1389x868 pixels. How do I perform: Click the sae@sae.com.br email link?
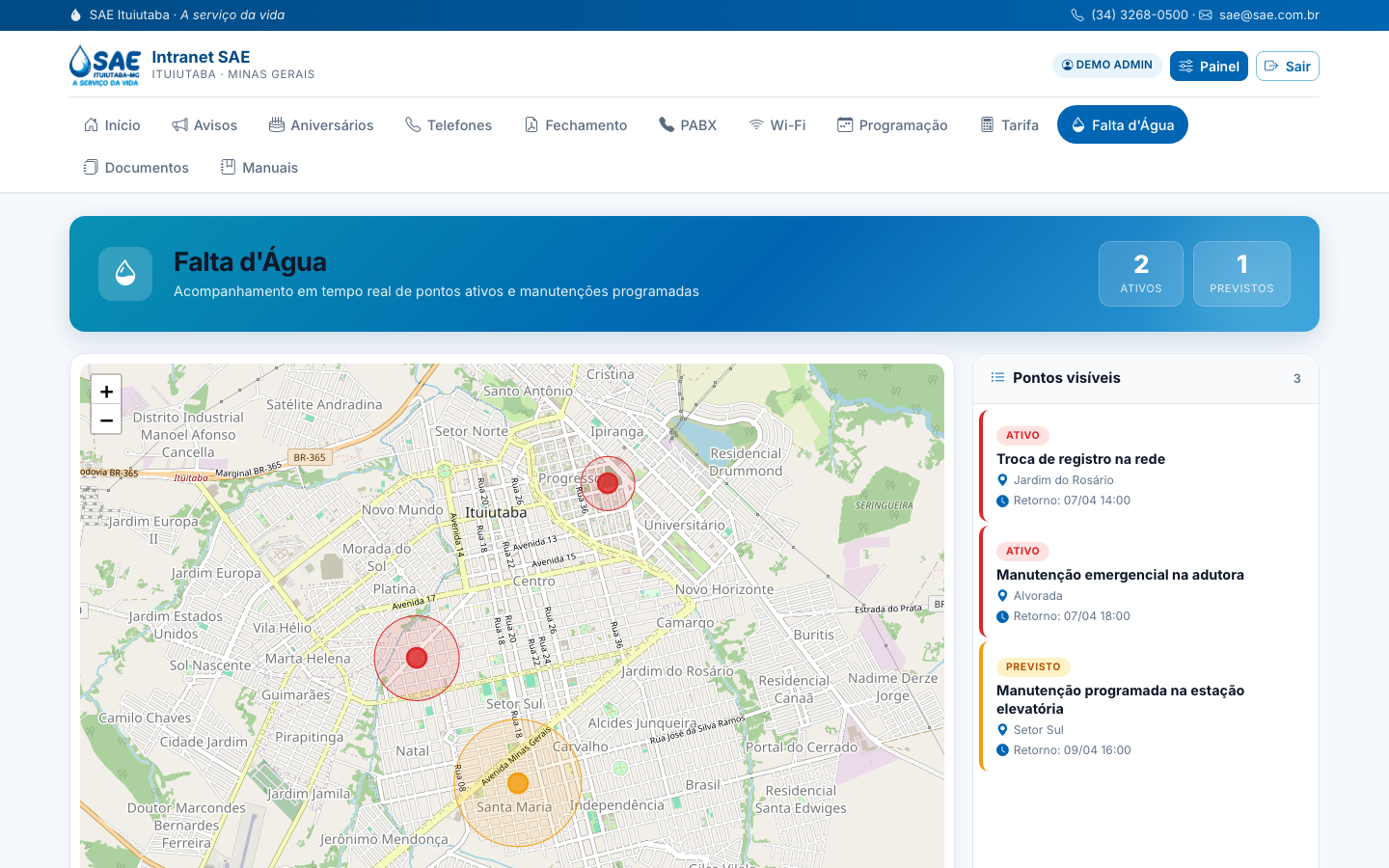point(1268,14)
